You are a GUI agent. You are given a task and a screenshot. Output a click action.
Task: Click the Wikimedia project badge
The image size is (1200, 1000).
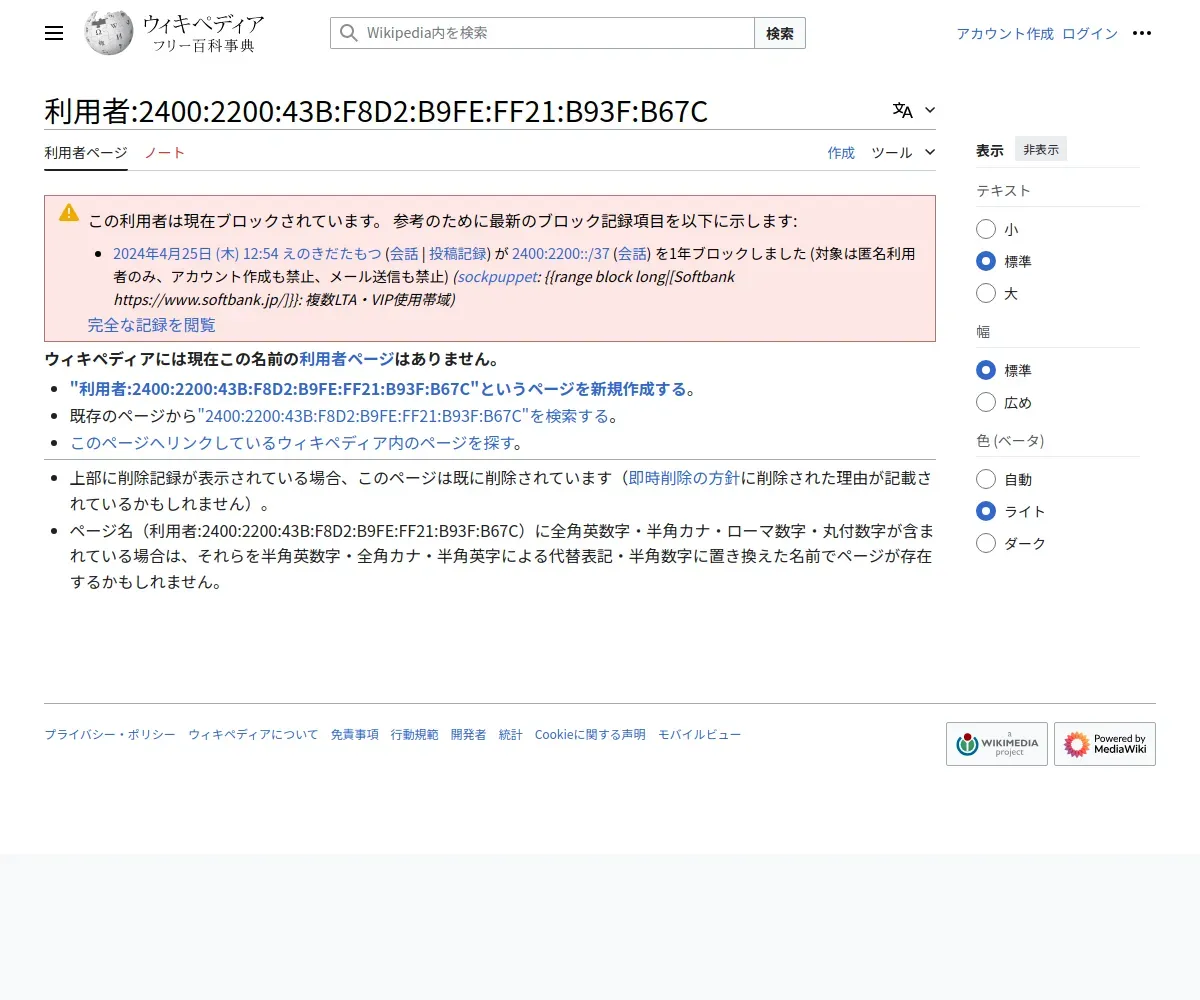click(x=996, y=744)
